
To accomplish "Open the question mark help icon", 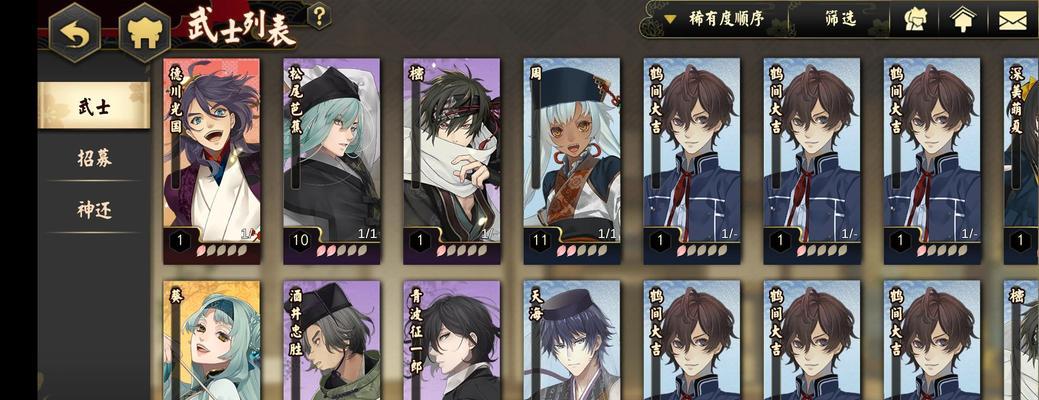I will coord(319,16).
